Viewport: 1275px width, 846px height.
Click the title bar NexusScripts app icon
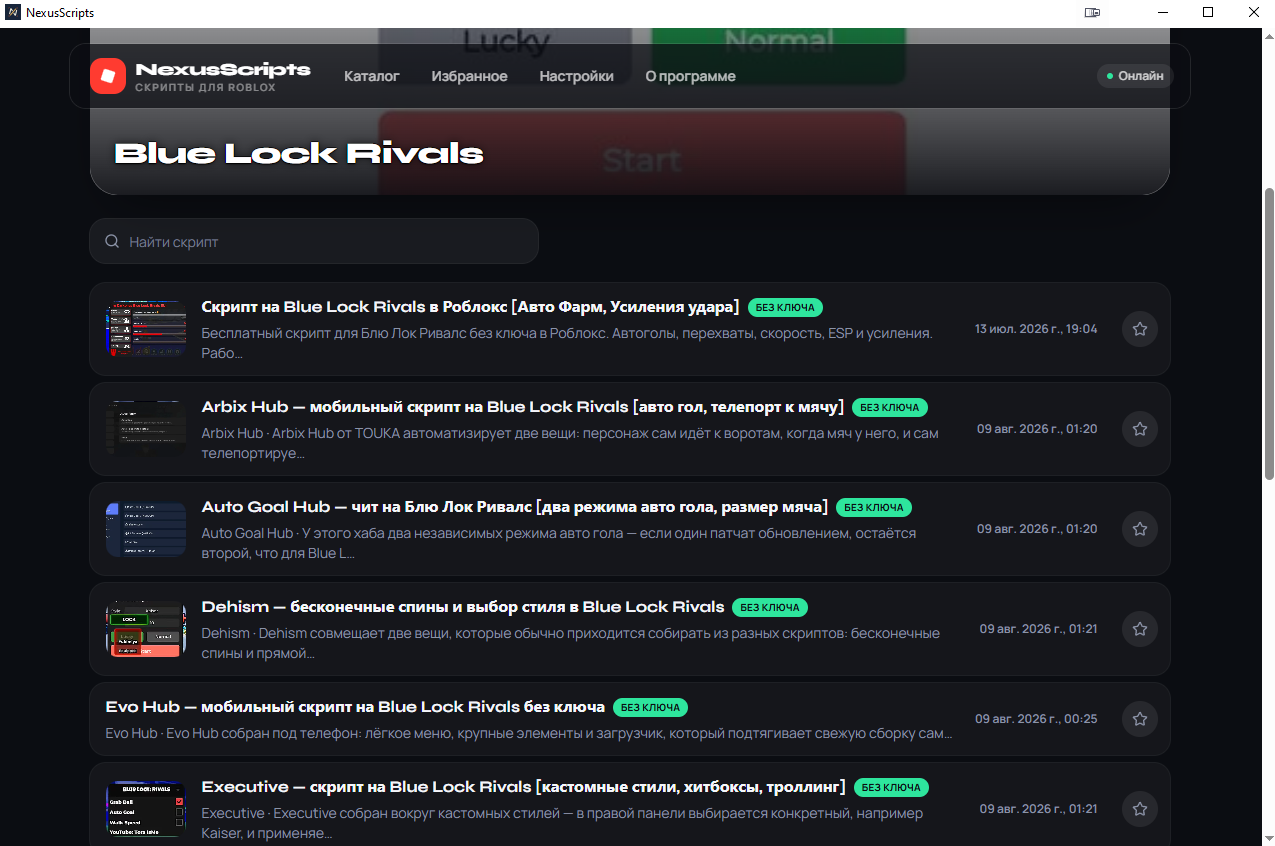13,13
